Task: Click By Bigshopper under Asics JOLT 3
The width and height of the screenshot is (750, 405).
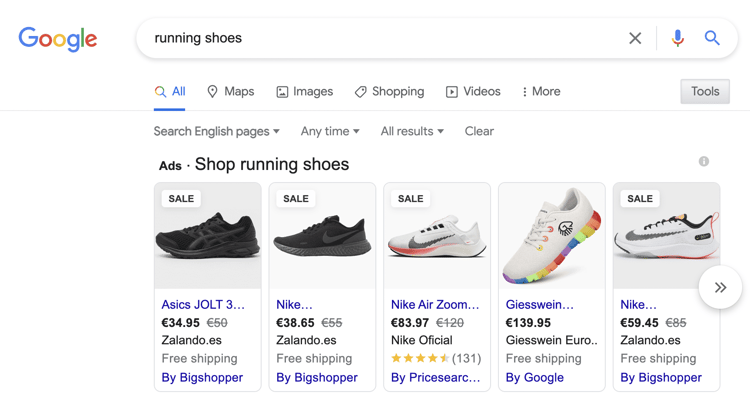Action: 202,378
